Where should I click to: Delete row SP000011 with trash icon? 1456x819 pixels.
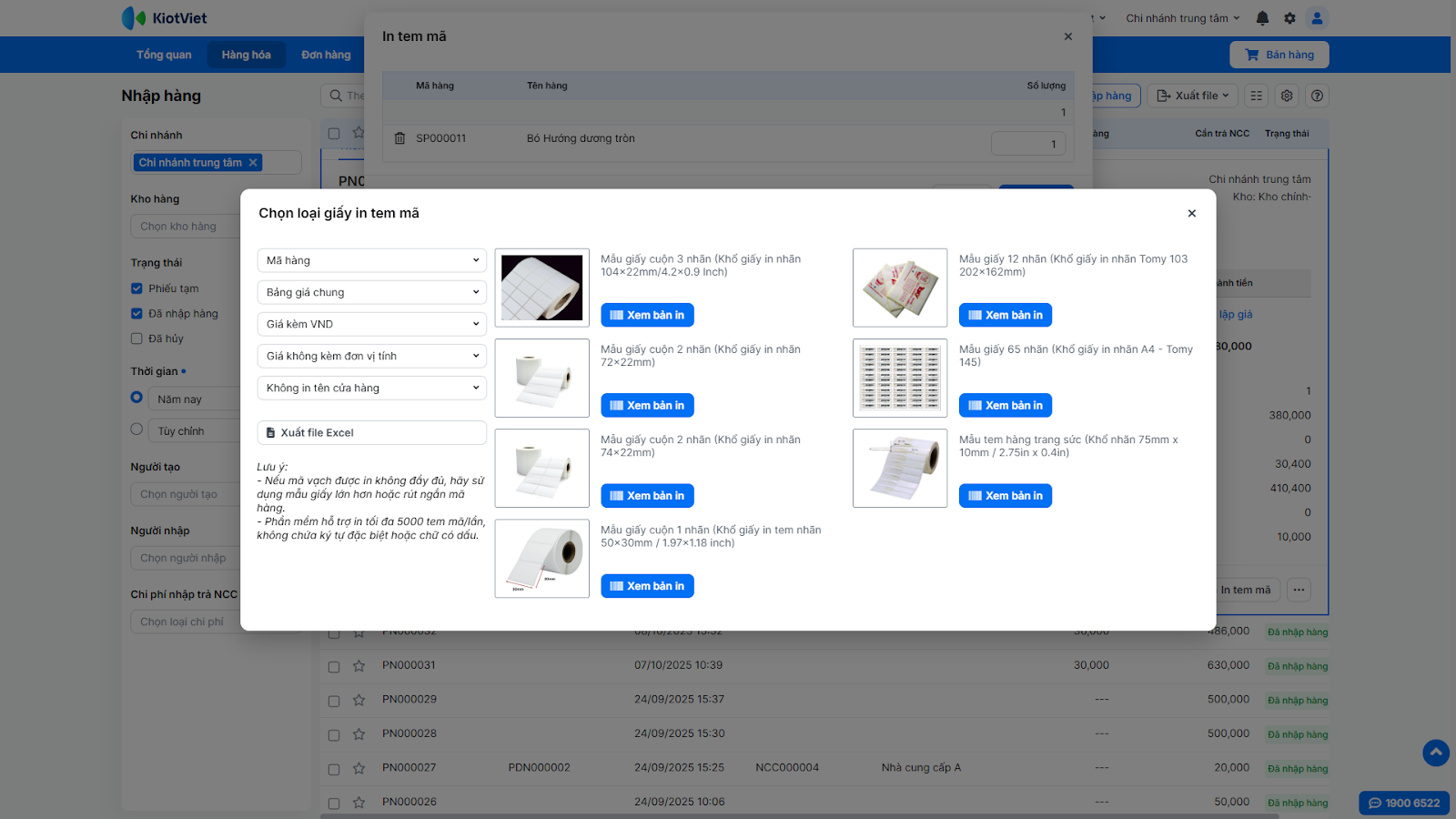[x=399, y=138]
